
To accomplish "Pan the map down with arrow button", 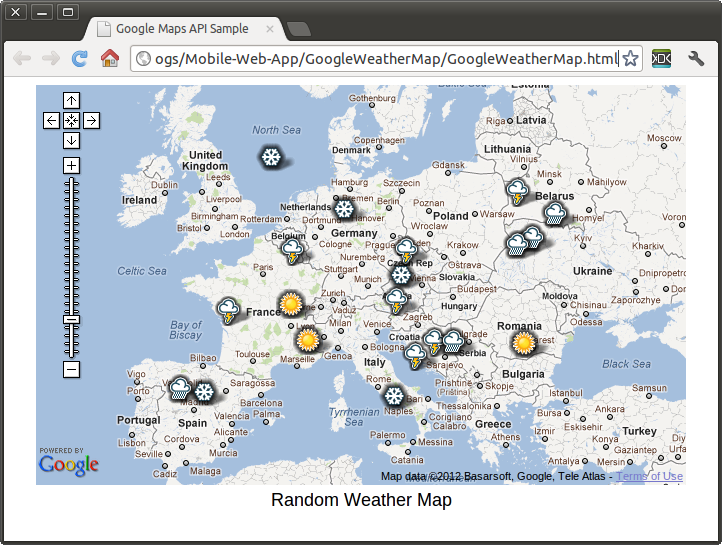I will coord(71,140).
